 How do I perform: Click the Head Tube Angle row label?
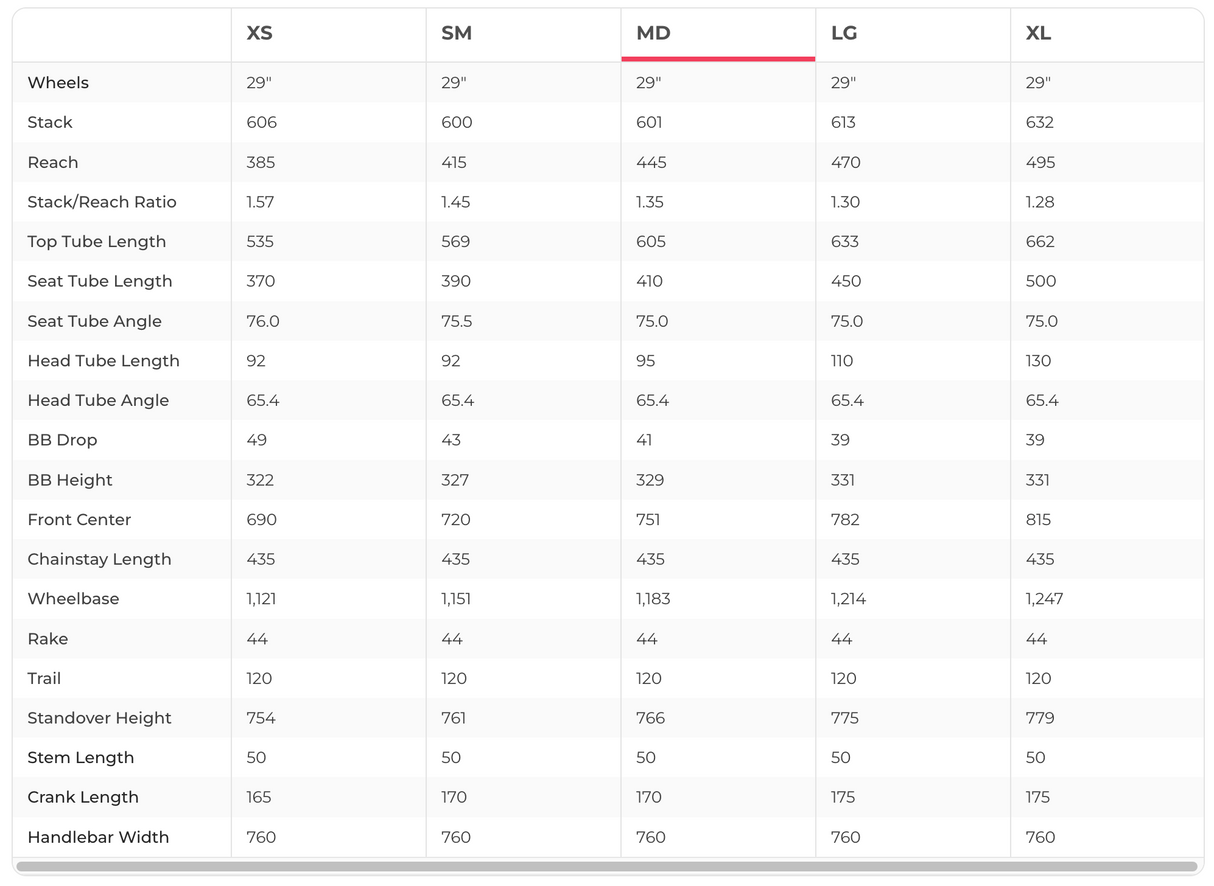[x=98, y=401]
